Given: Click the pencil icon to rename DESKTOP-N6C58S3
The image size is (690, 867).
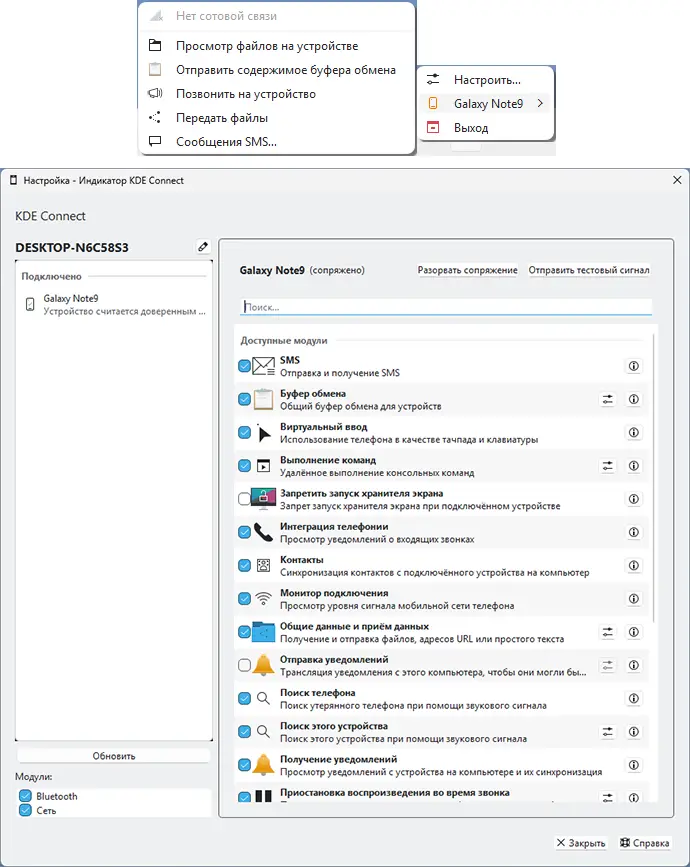Looking at the screenshot, I should click(x=203, y=247).
